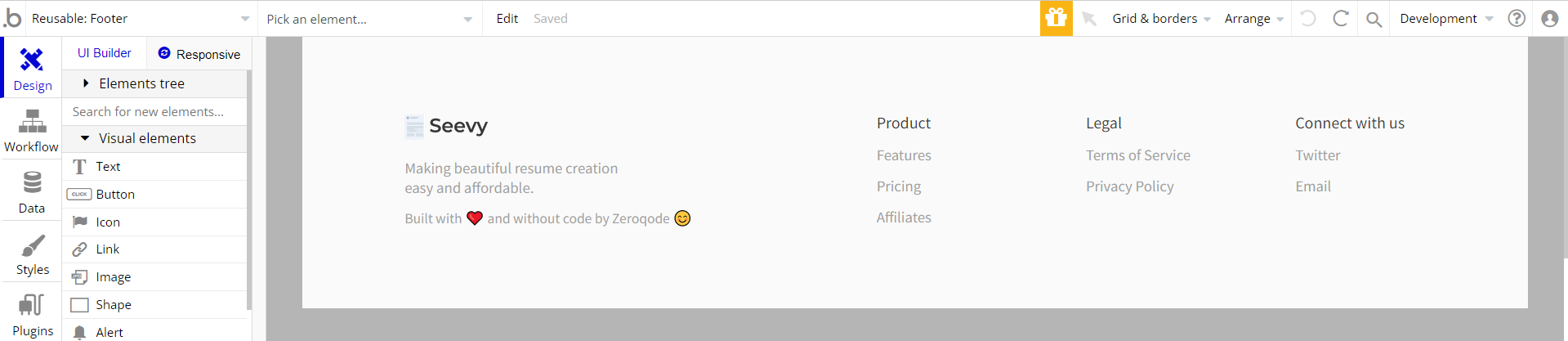The image size is (1568, 341).
Task: Open the Data section
Action: point(32,192)
